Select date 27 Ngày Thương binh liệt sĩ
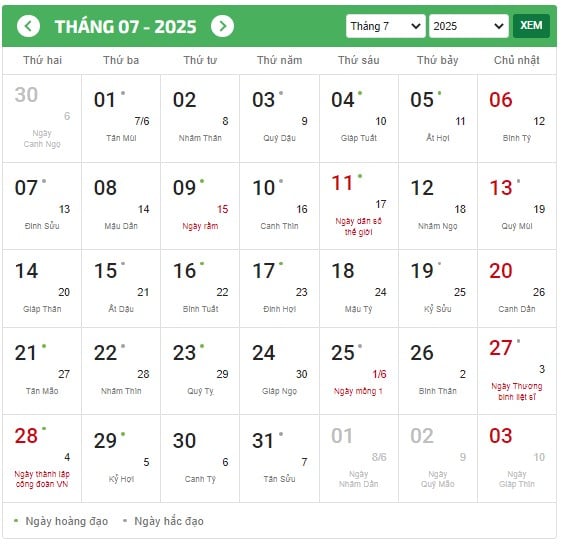561x551 pixels. [x=517, y=371]
